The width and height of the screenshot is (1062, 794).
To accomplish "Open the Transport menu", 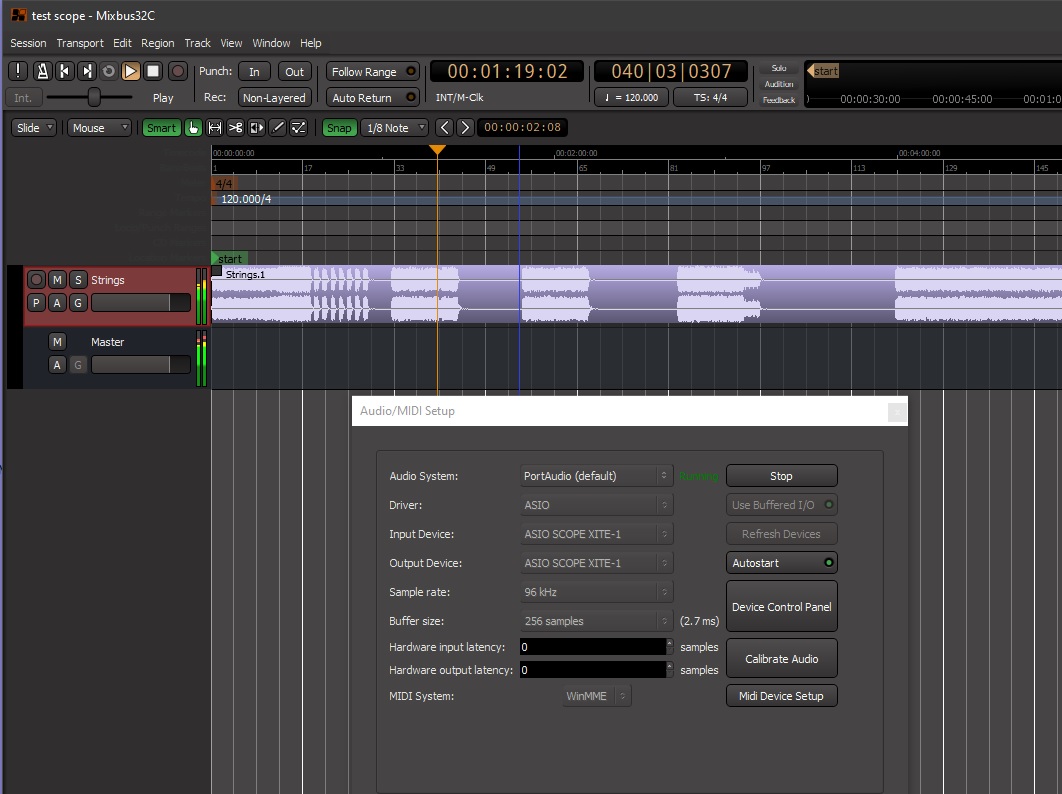I will pyautogui.click(x=80, y=43).
